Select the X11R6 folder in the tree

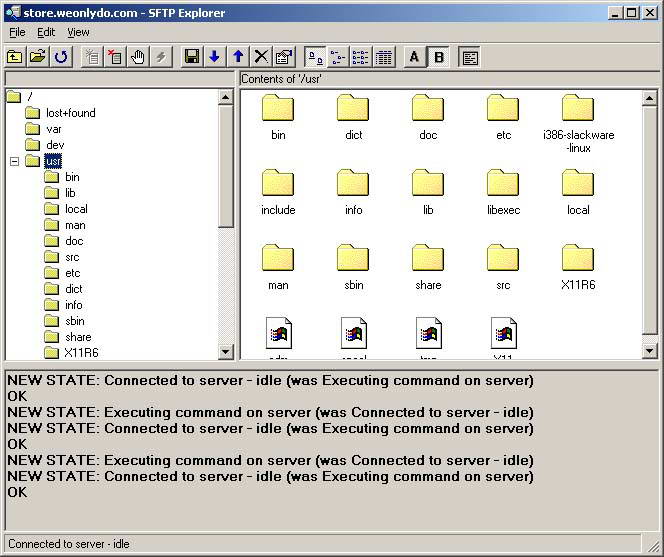point(81,353)
